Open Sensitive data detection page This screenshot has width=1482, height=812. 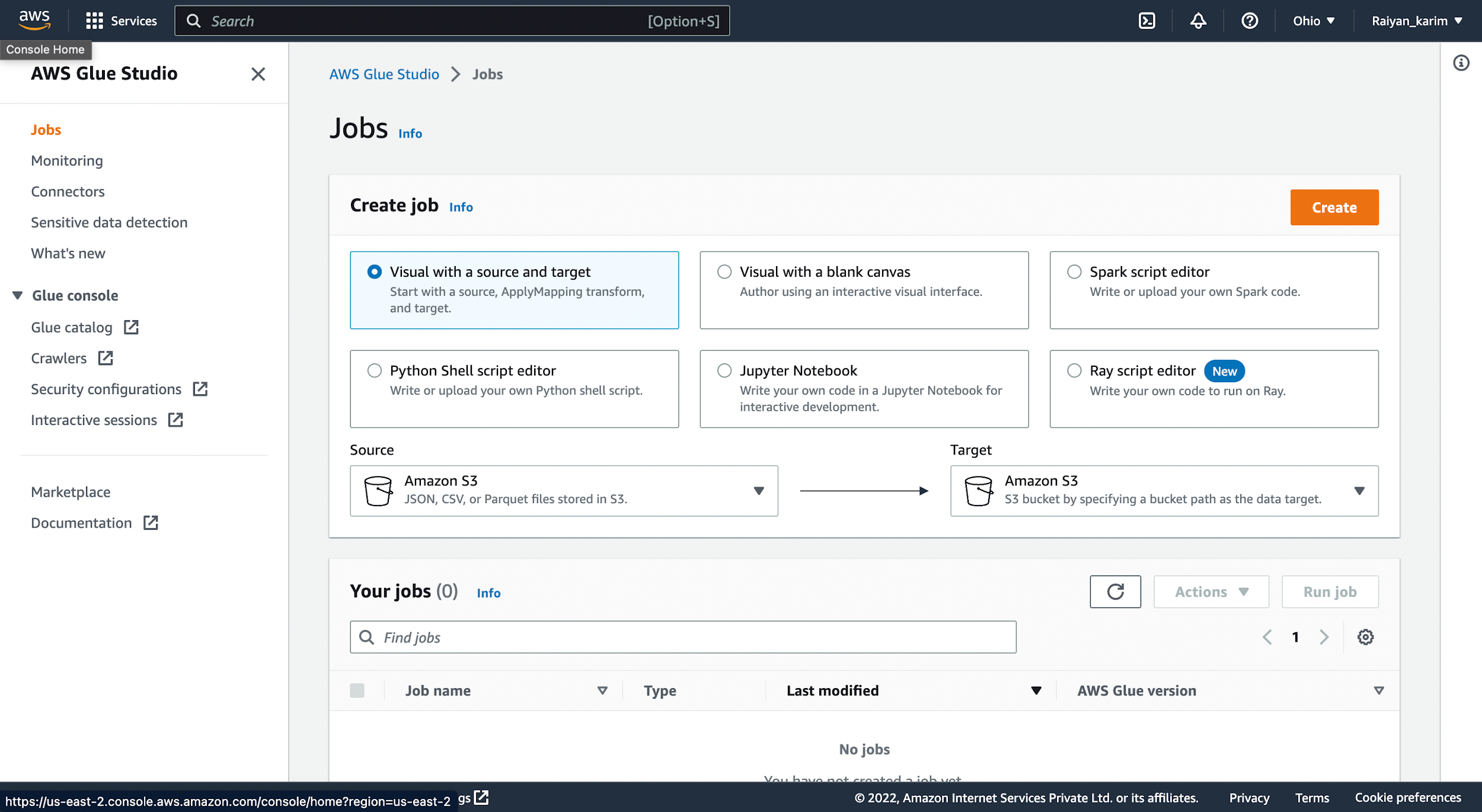tap(109, 222)
